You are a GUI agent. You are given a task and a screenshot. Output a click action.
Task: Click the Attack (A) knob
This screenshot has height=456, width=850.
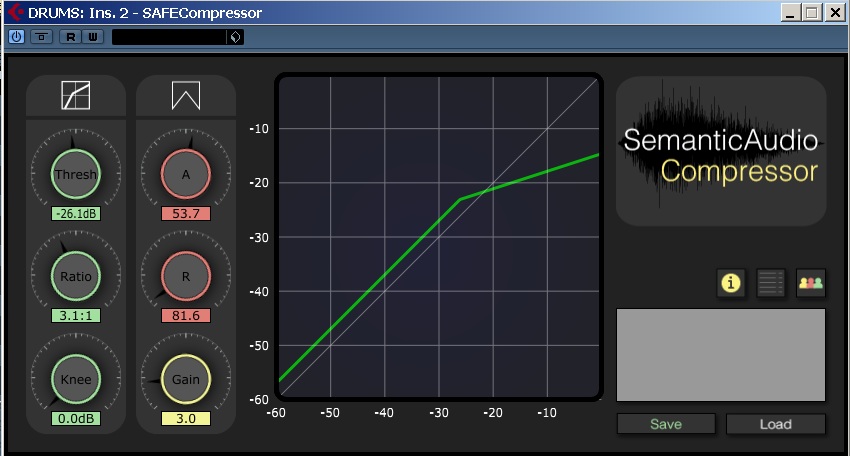coord(186,175)
